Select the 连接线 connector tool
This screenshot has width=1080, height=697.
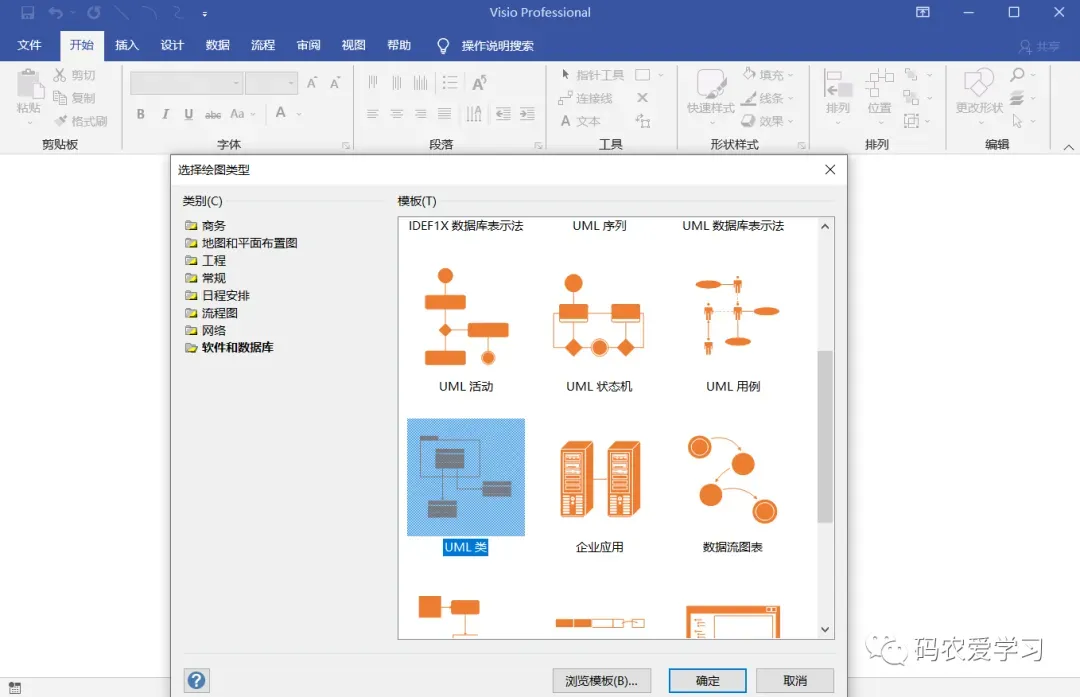pos(585,98)
